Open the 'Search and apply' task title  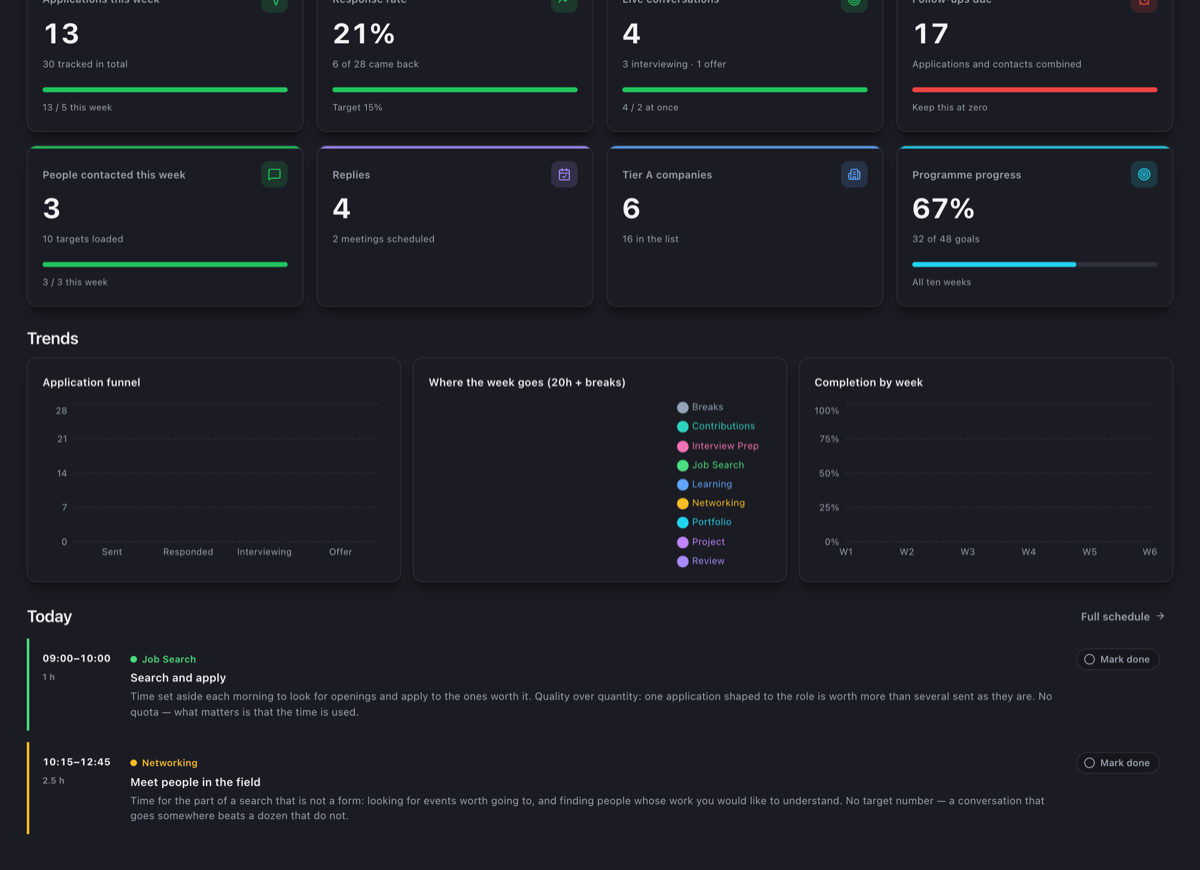click(x=178, y=678)
